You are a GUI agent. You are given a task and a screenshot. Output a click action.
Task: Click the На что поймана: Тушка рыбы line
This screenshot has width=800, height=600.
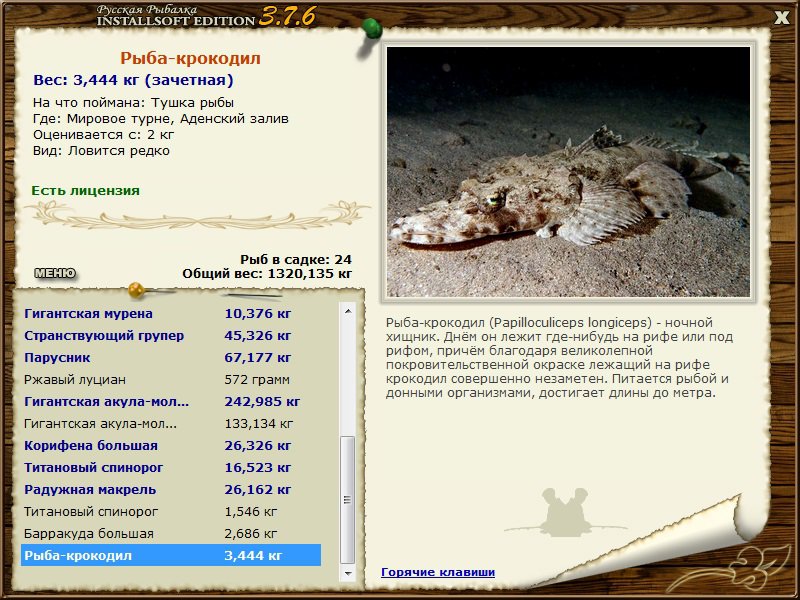click(x=133, y=103)
